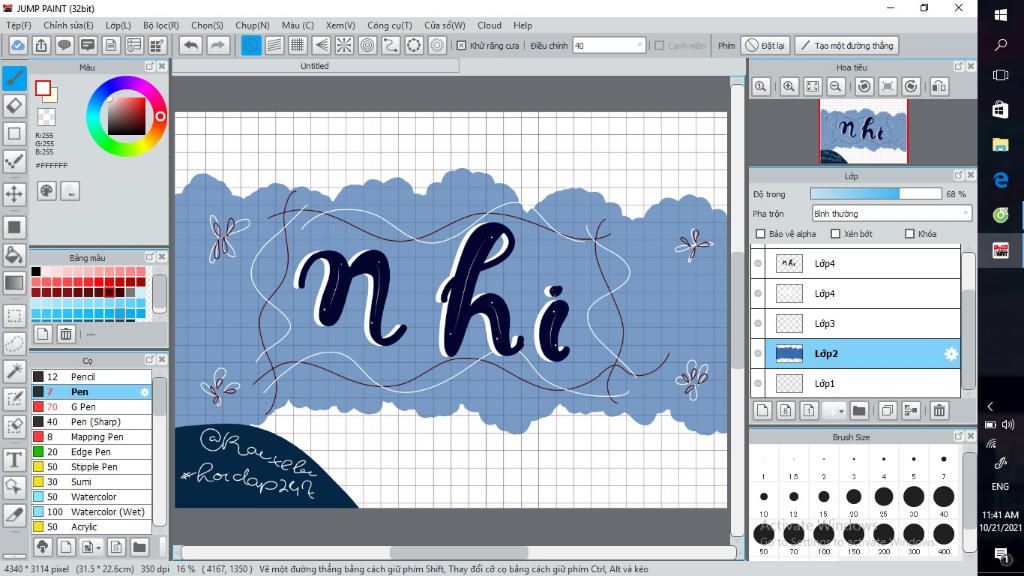Select the black swatch in Bảng màu
Image resolution: width=1024 pixels, height=576 pixels.
coord(36,272)
